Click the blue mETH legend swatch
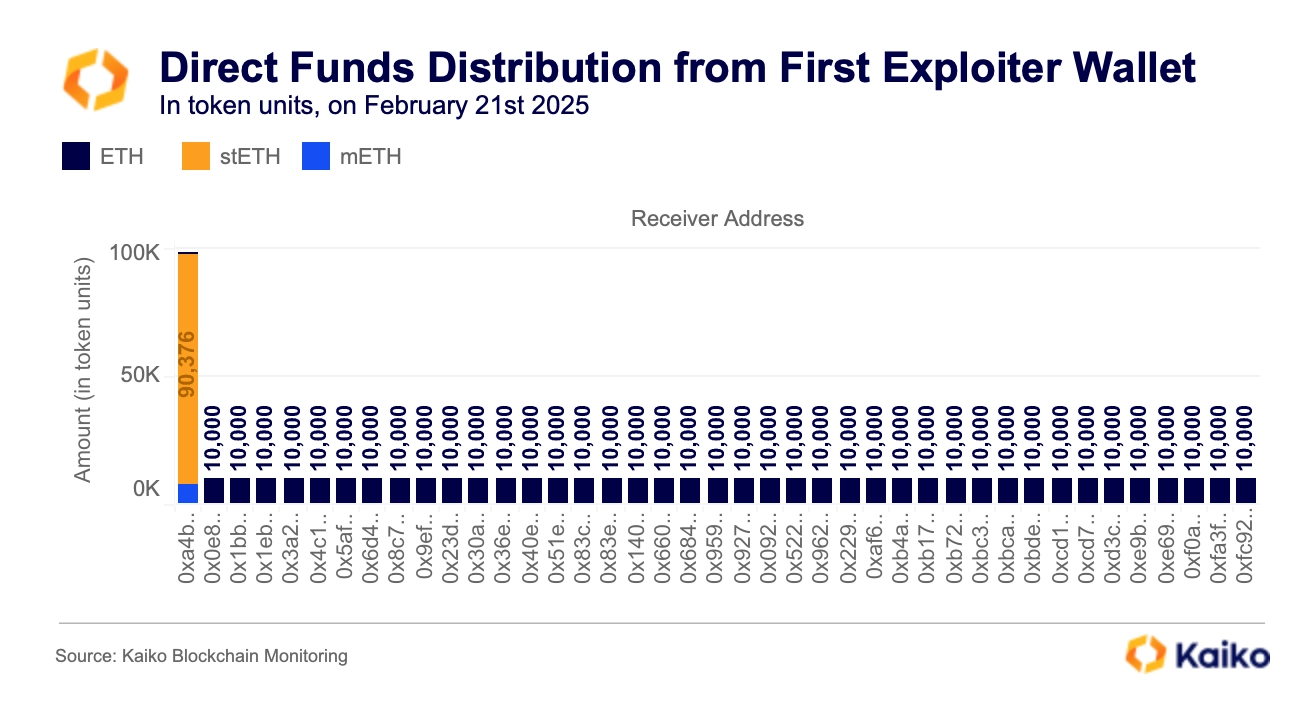The width and height of the screenshot is (1310, 702). click(316, 157)
